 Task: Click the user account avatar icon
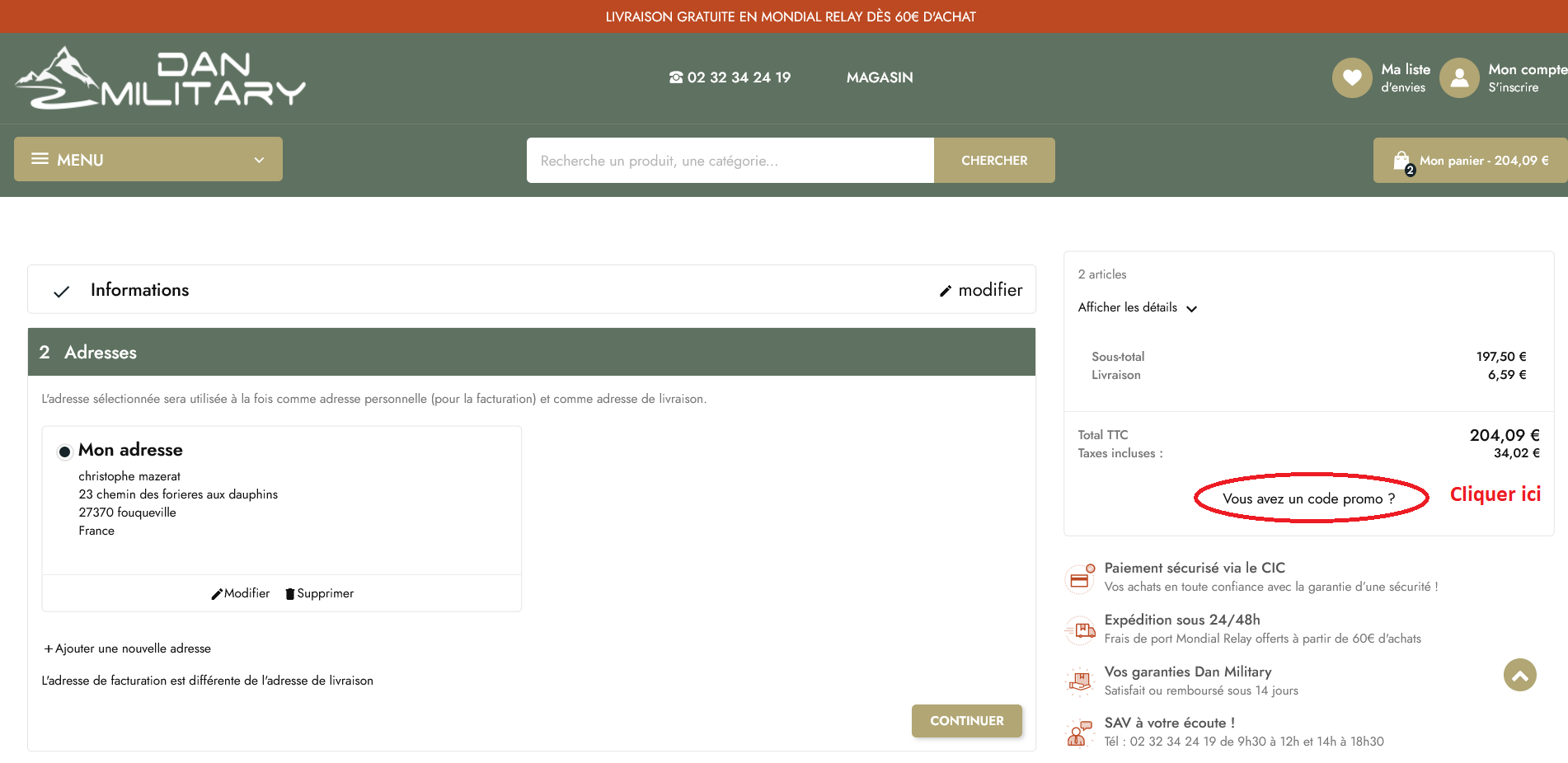tap(1459, 78)
